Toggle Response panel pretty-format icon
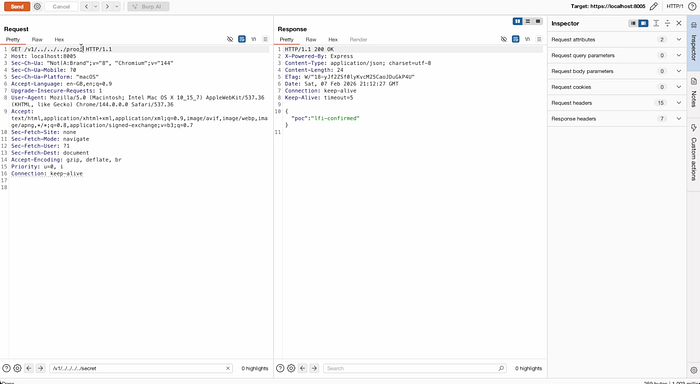700x384 pixels. tap(516, 39)
